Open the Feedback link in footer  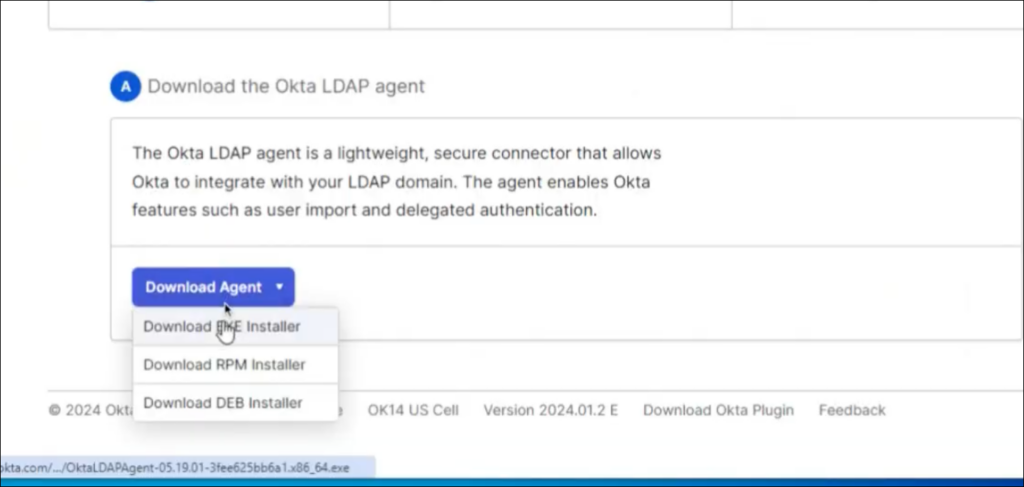pyautogui.click(x=852, y=410)
